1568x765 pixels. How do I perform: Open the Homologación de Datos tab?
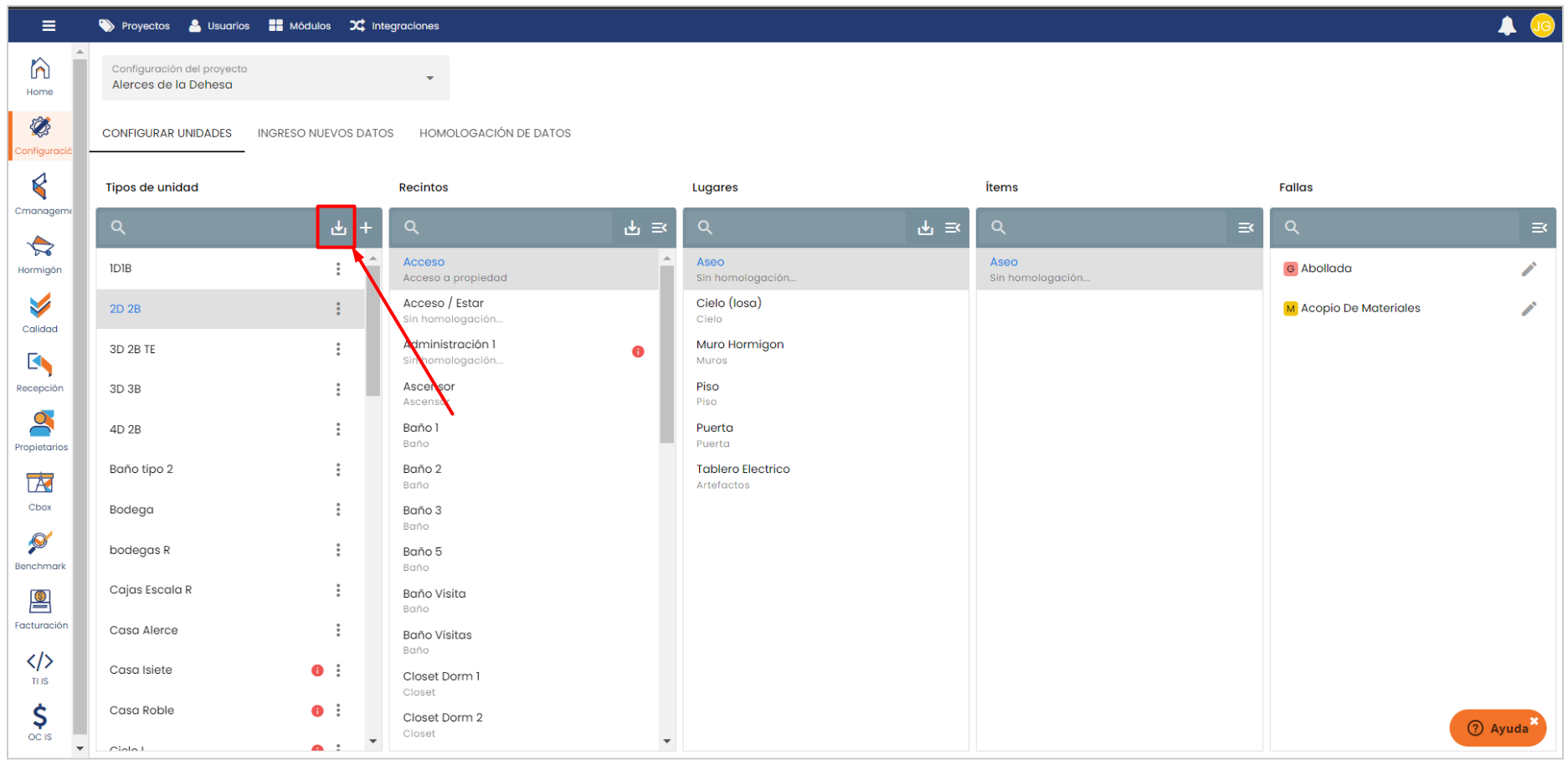coord(495,133)
